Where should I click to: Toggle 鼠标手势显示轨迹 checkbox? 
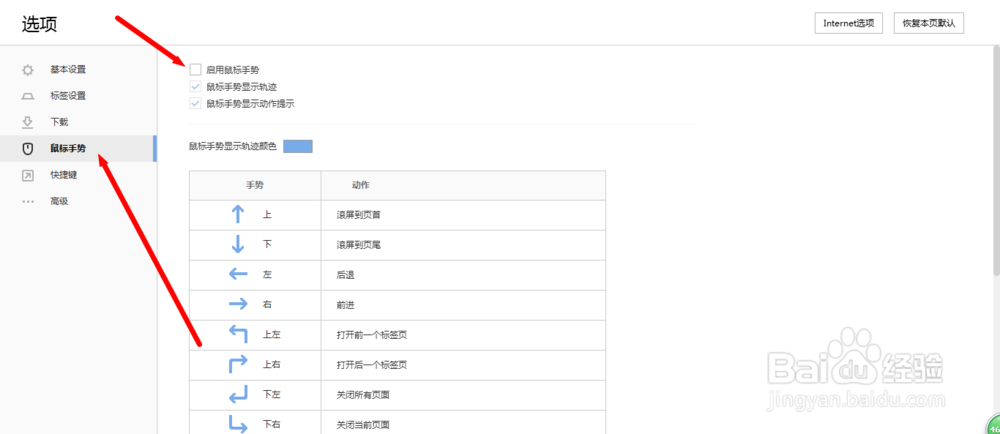[x=195, y=86]
